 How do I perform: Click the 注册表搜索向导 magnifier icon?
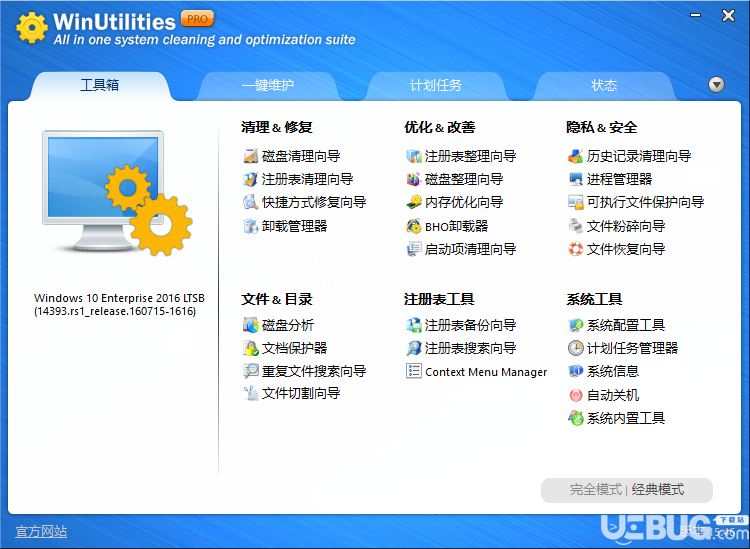point(414,348)
